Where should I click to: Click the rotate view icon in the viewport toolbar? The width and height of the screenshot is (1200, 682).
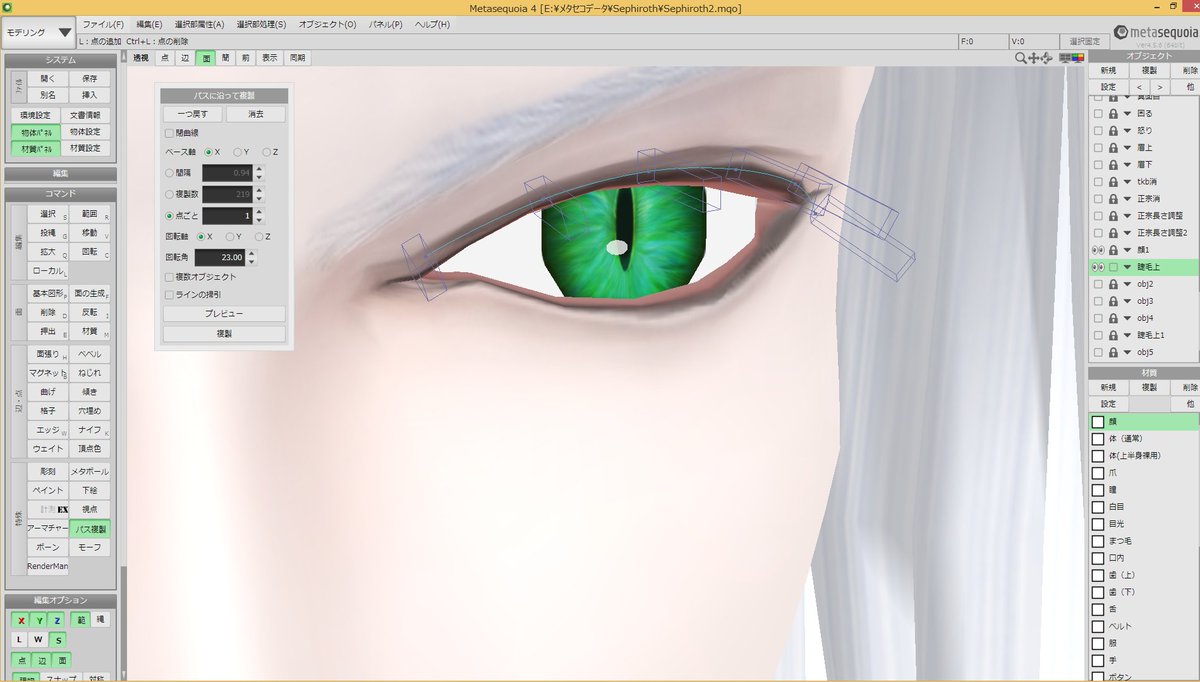(1046, 58)
